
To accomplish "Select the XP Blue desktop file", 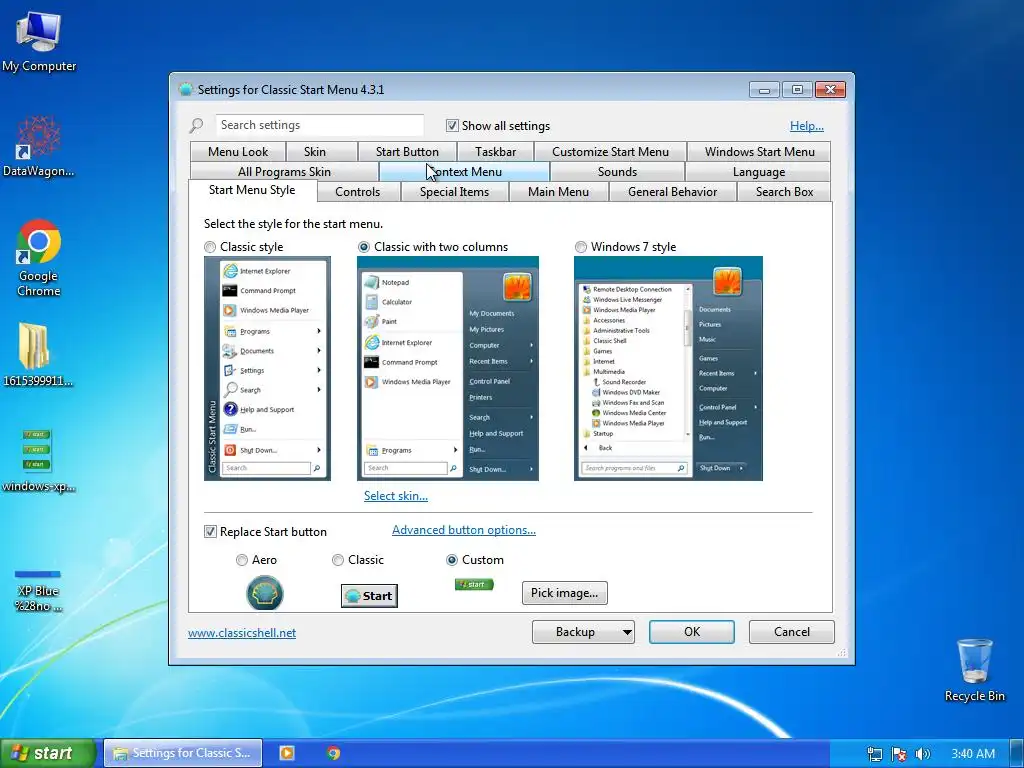I will pos(38,591).
